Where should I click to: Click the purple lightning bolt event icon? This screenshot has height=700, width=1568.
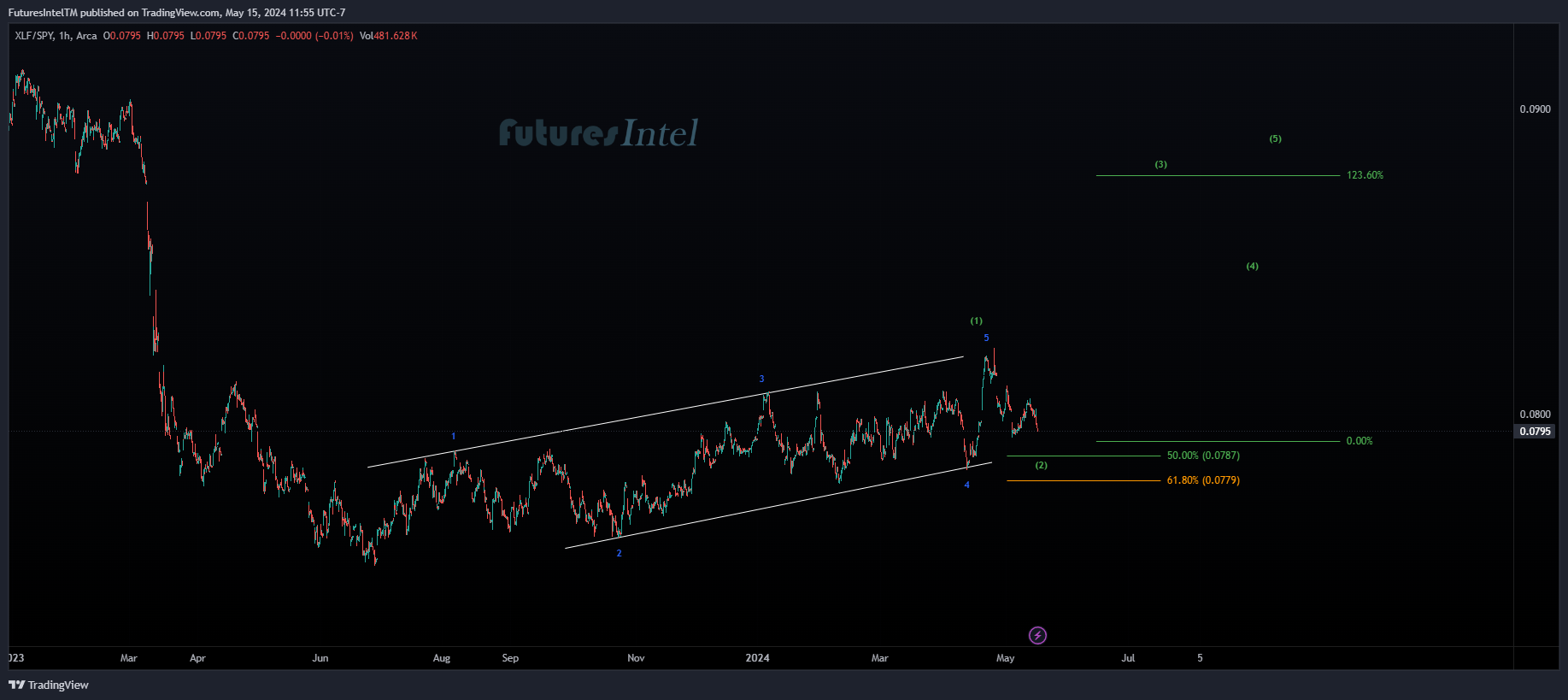1037,635
